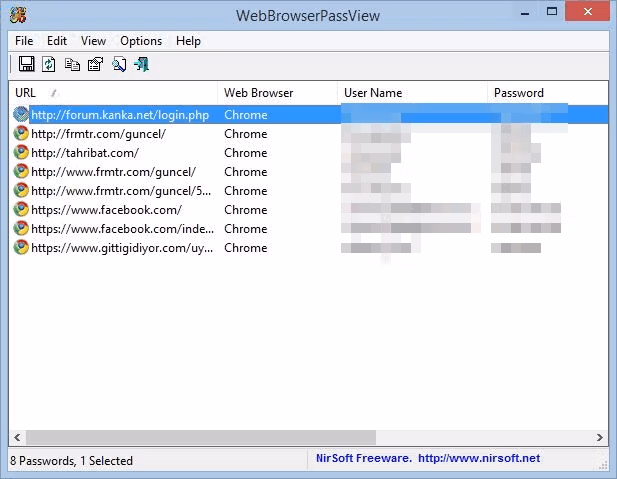Click Chrome icon beside https://www.facebook.com/ row
This screenshot has height=479, width=617.
pos(21,209)
